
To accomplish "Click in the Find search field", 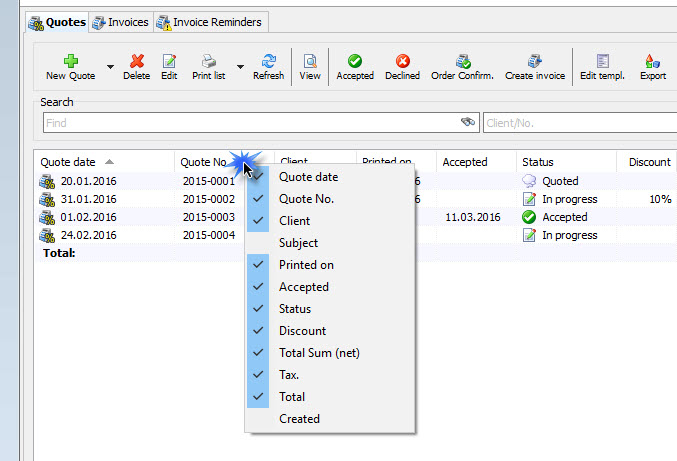I will point(250,123).
